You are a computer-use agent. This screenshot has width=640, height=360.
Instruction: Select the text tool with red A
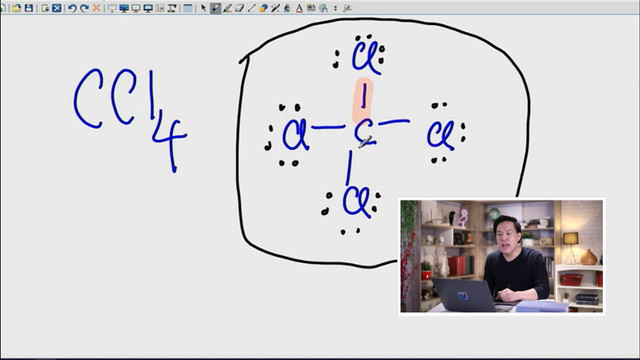(299, 8)
